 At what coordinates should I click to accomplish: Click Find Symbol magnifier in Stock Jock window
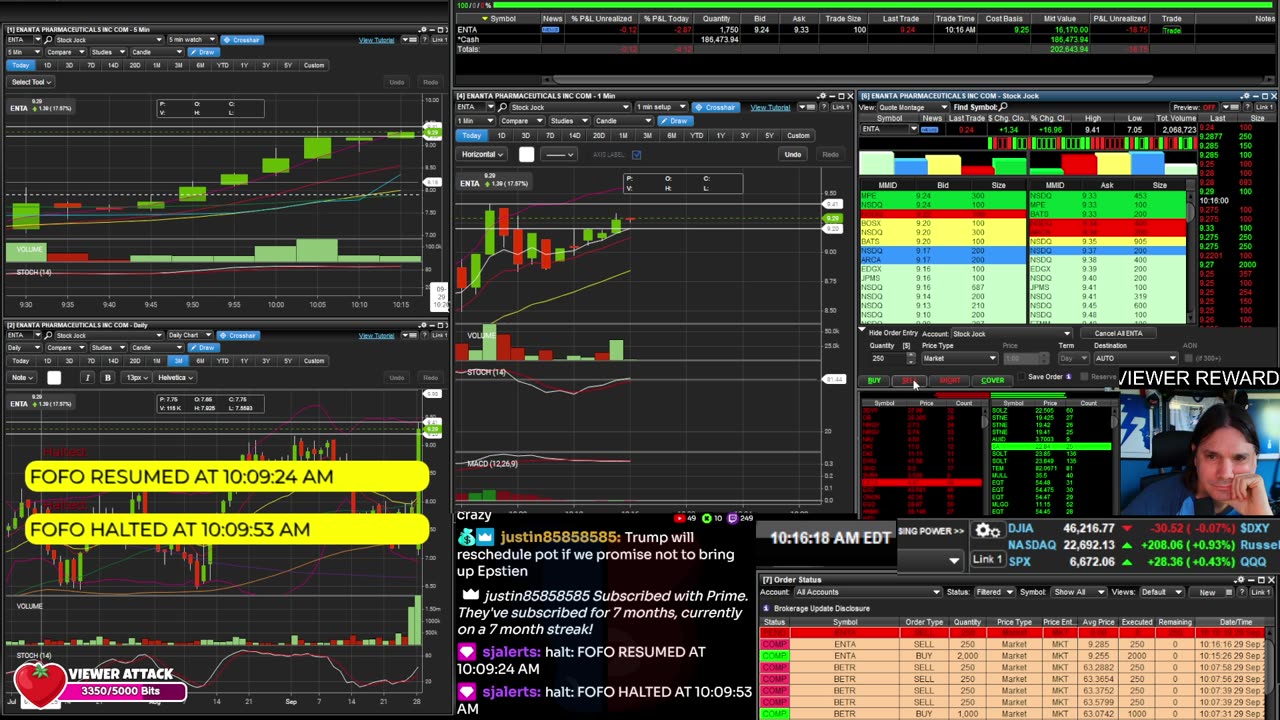[1003, 107]
